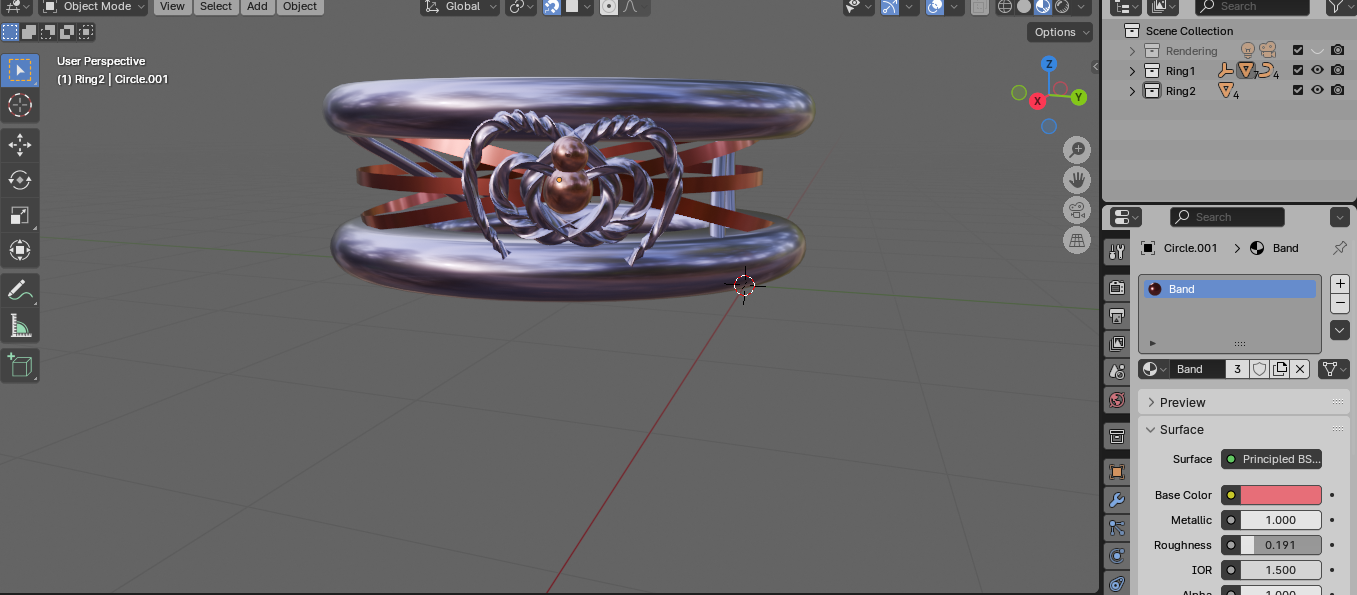Open the Output properties tab

1117,316
